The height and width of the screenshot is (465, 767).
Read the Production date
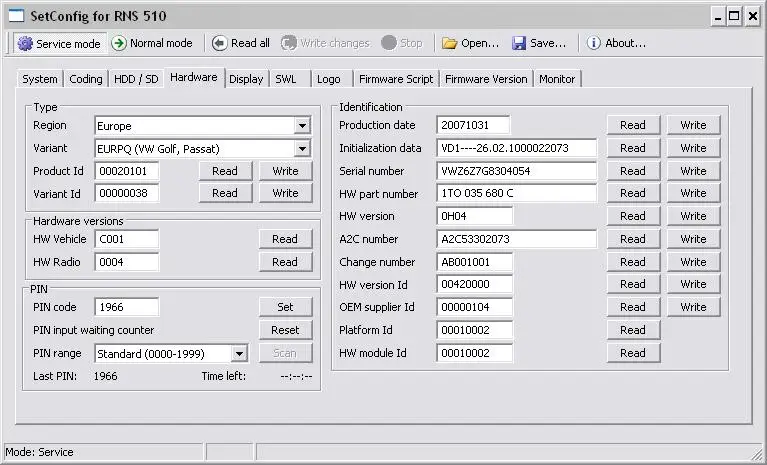633,125
